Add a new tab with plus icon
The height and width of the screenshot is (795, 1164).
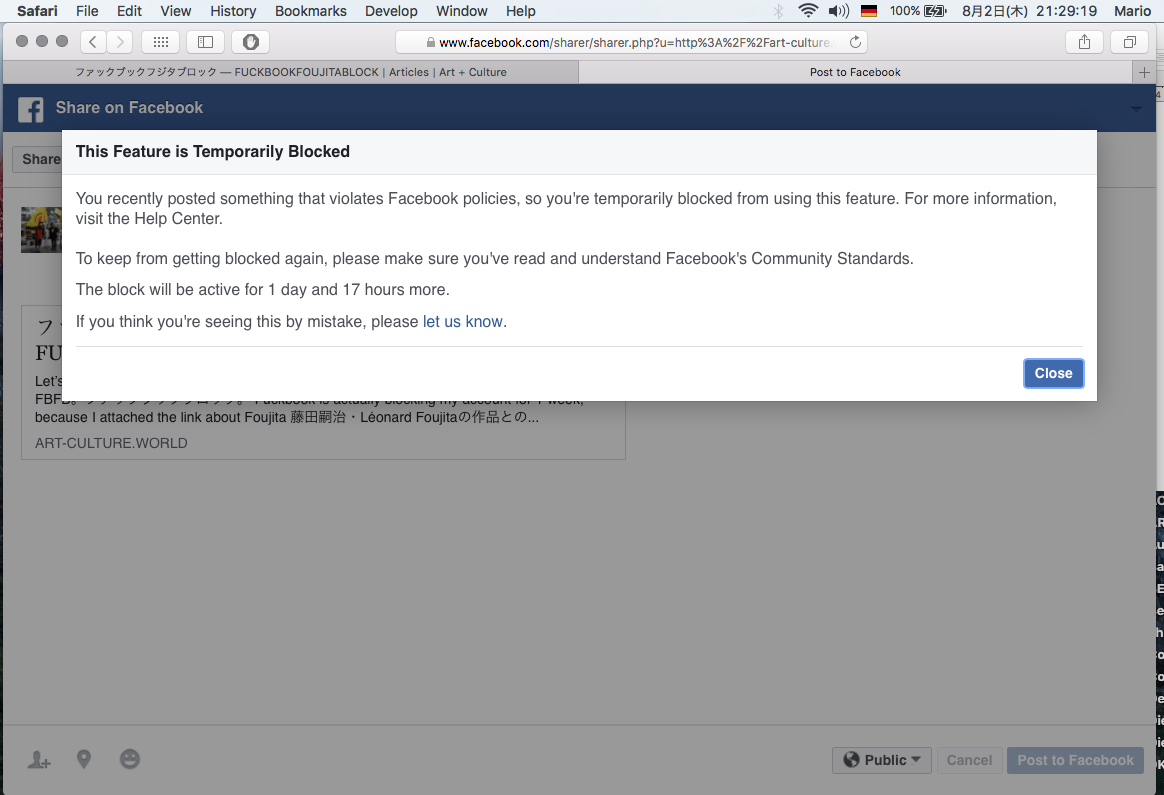point(1144,72)
